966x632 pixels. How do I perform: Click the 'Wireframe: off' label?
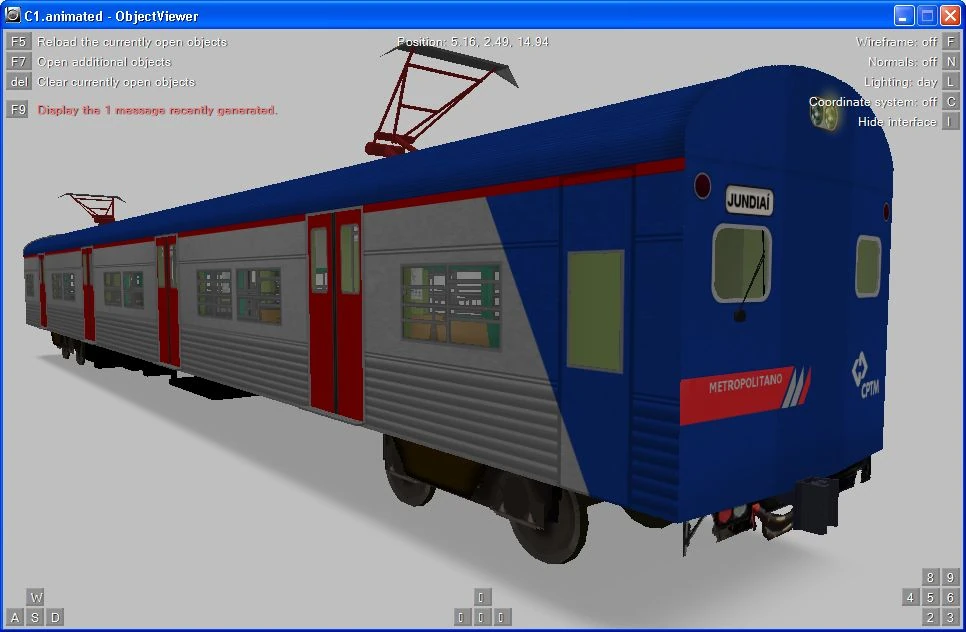[x=896, y=42]
